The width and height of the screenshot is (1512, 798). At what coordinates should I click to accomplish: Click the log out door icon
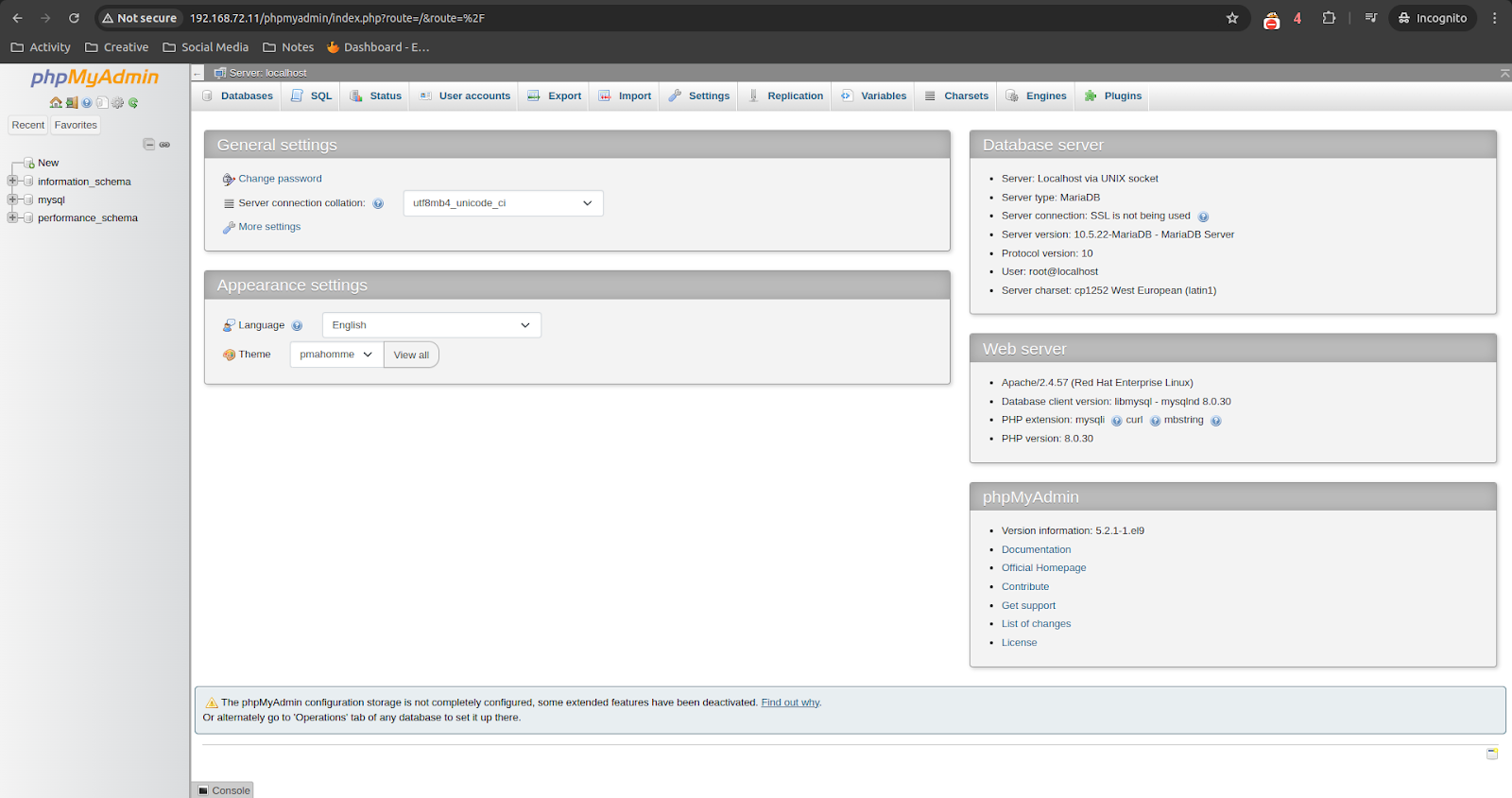pyautogui.click(x=72, y=103)
